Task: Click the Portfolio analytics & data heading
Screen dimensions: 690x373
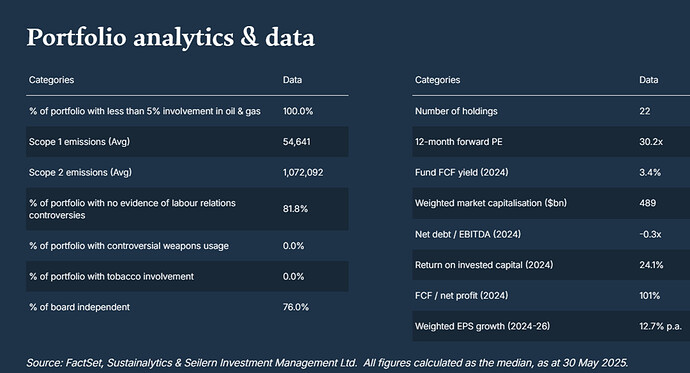Action: pos(171,38)
